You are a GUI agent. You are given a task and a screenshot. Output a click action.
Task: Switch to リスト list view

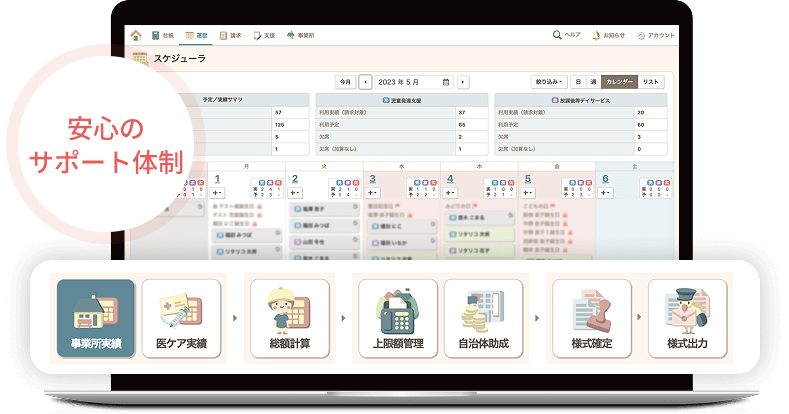651,81
